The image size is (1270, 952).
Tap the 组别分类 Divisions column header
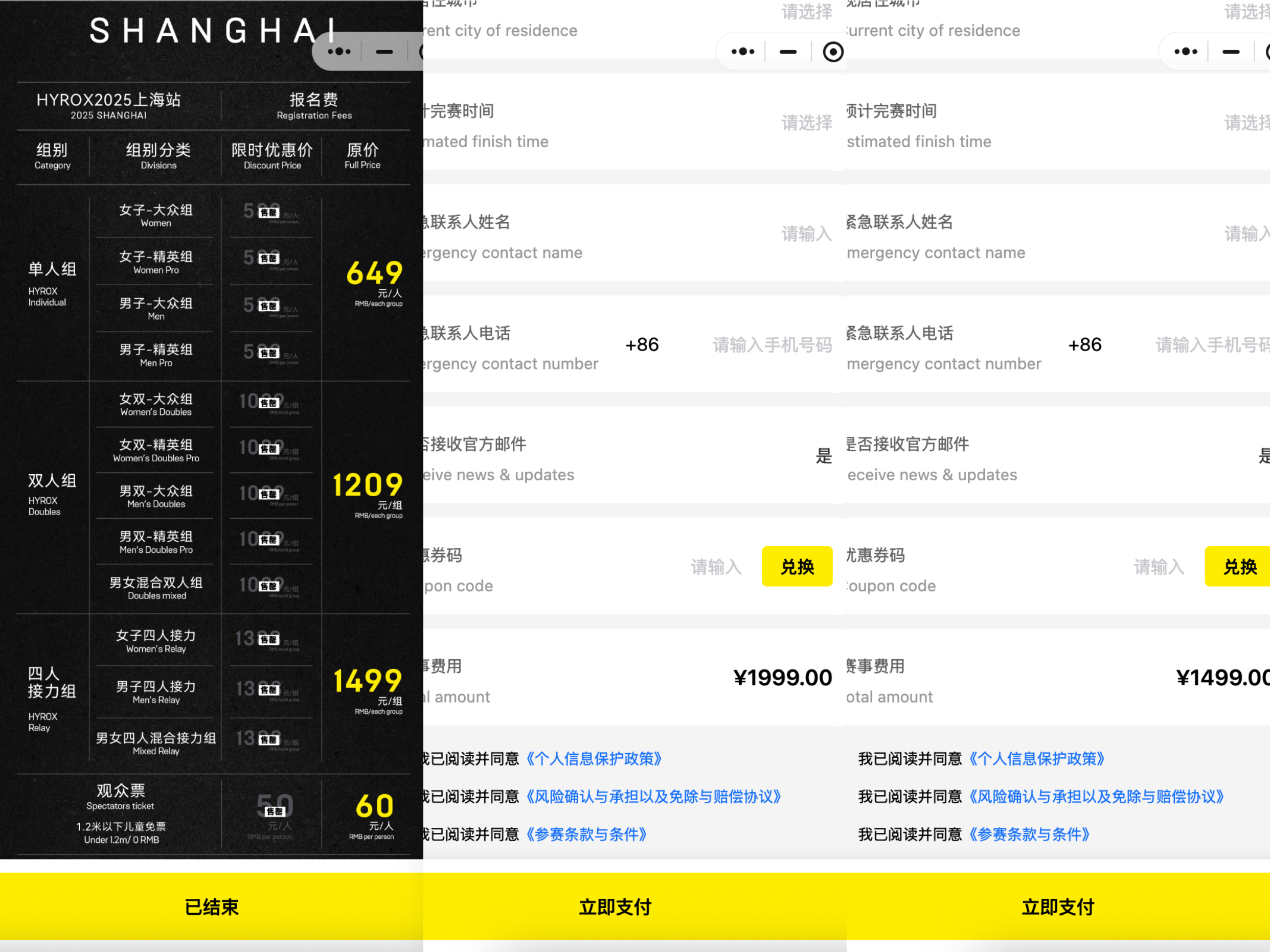click(158, 155)
